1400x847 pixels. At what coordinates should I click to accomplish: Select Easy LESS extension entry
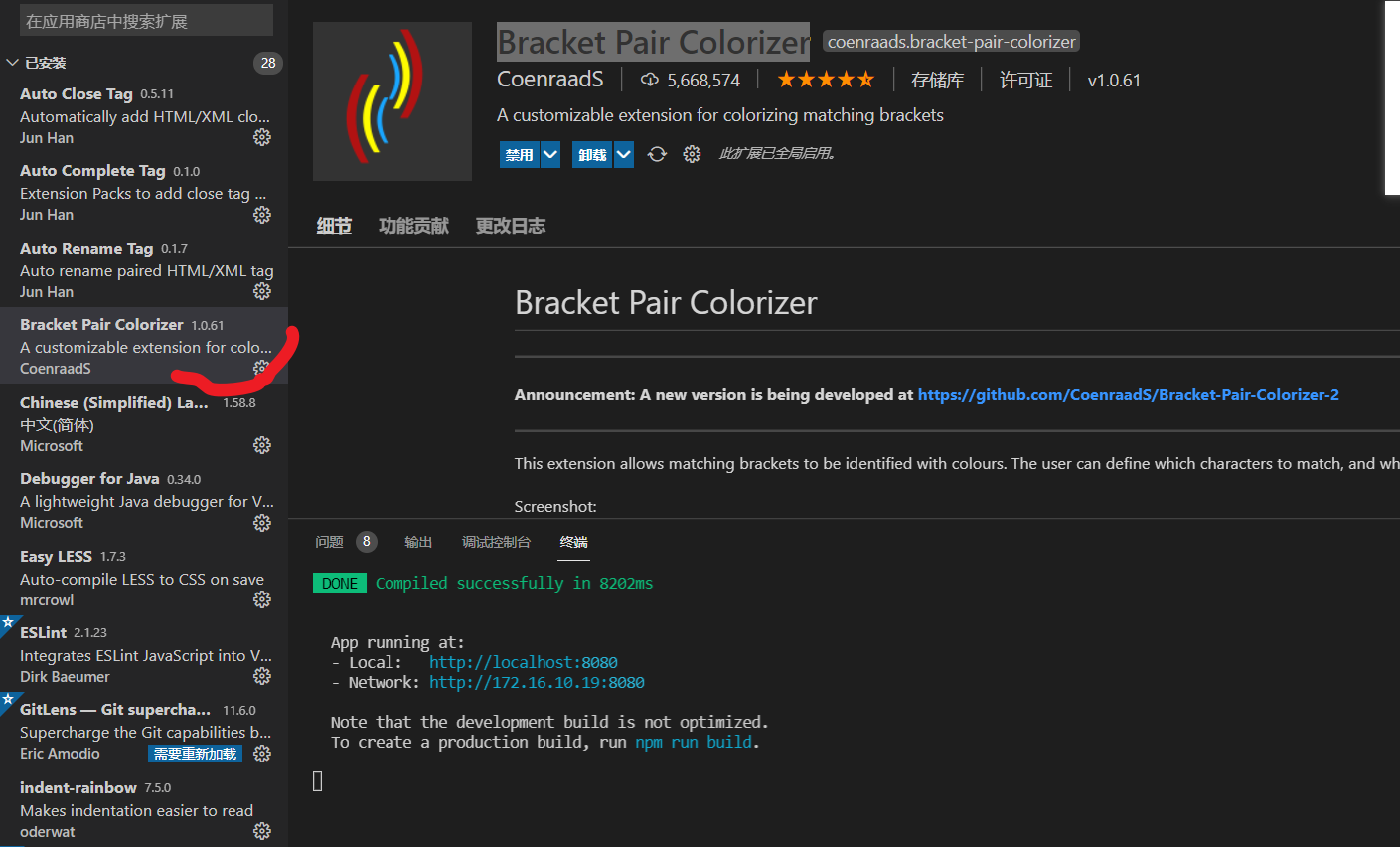(x=144, y=578)
